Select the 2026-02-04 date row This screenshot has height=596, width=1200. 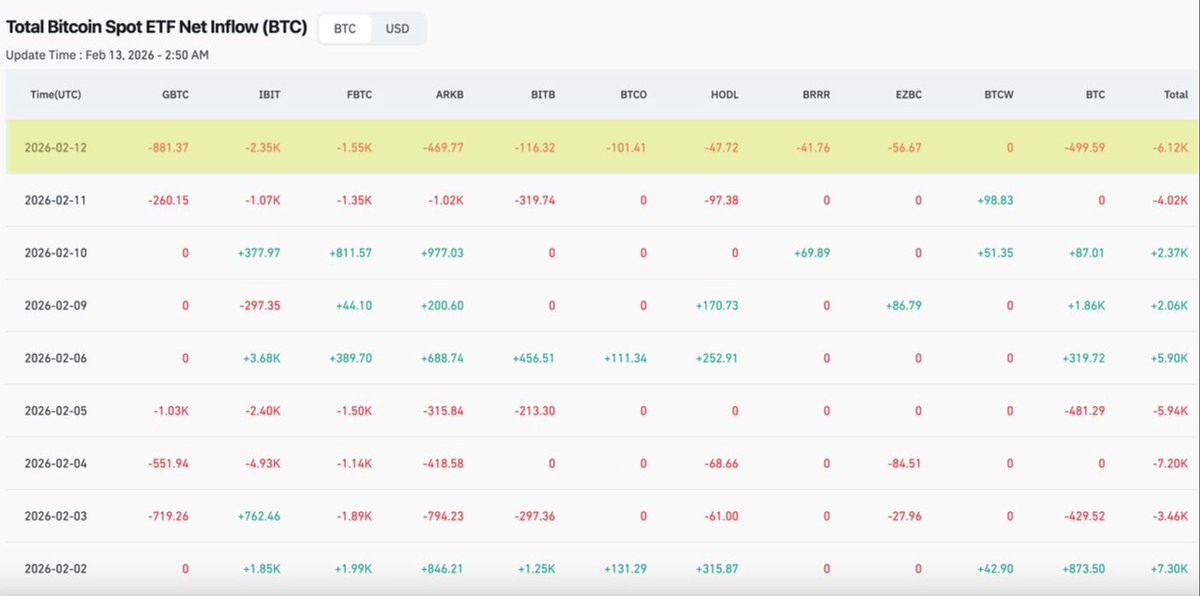(600, 463)
